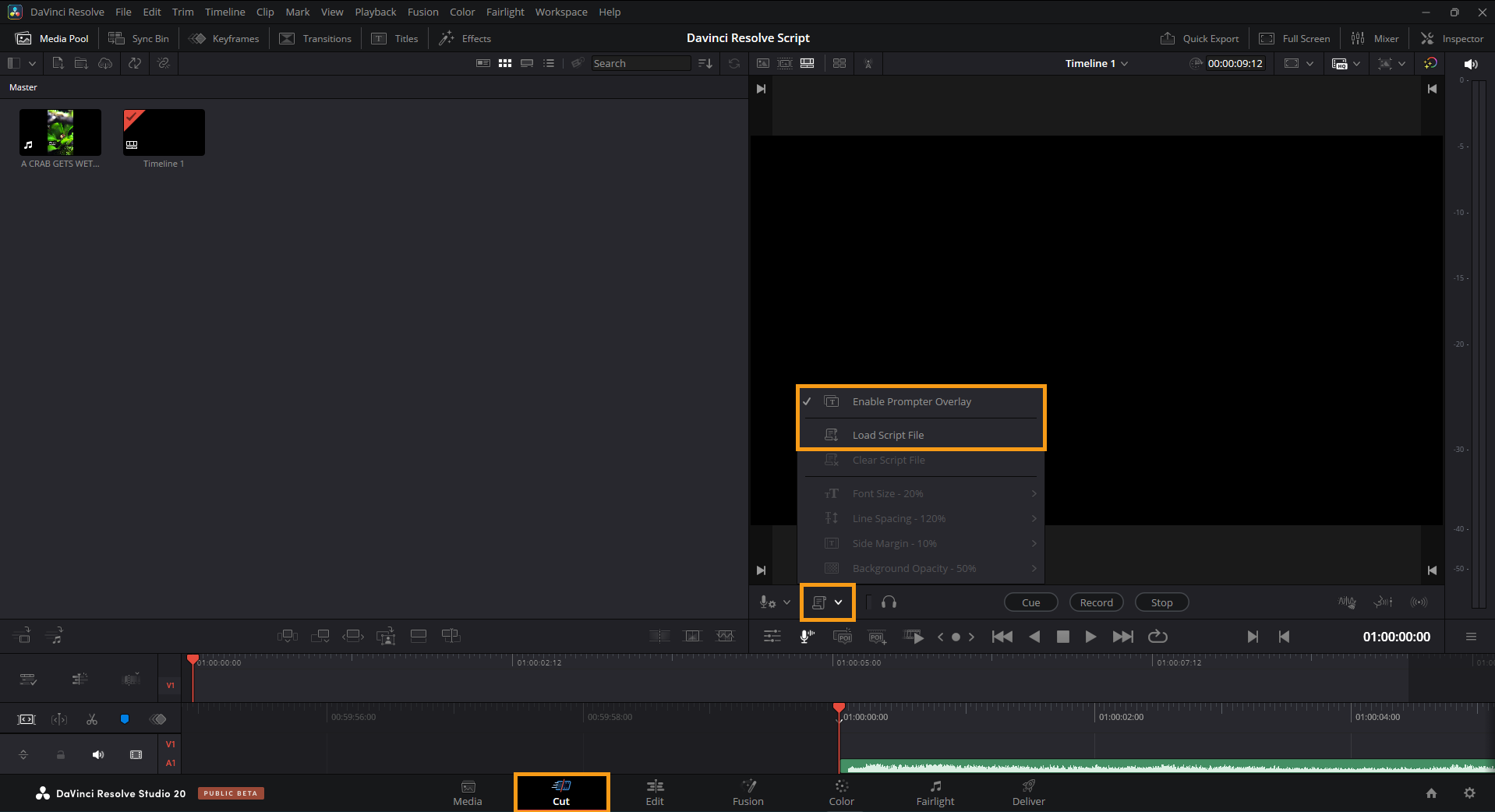Jump to the previous clip

point(1002,637)
